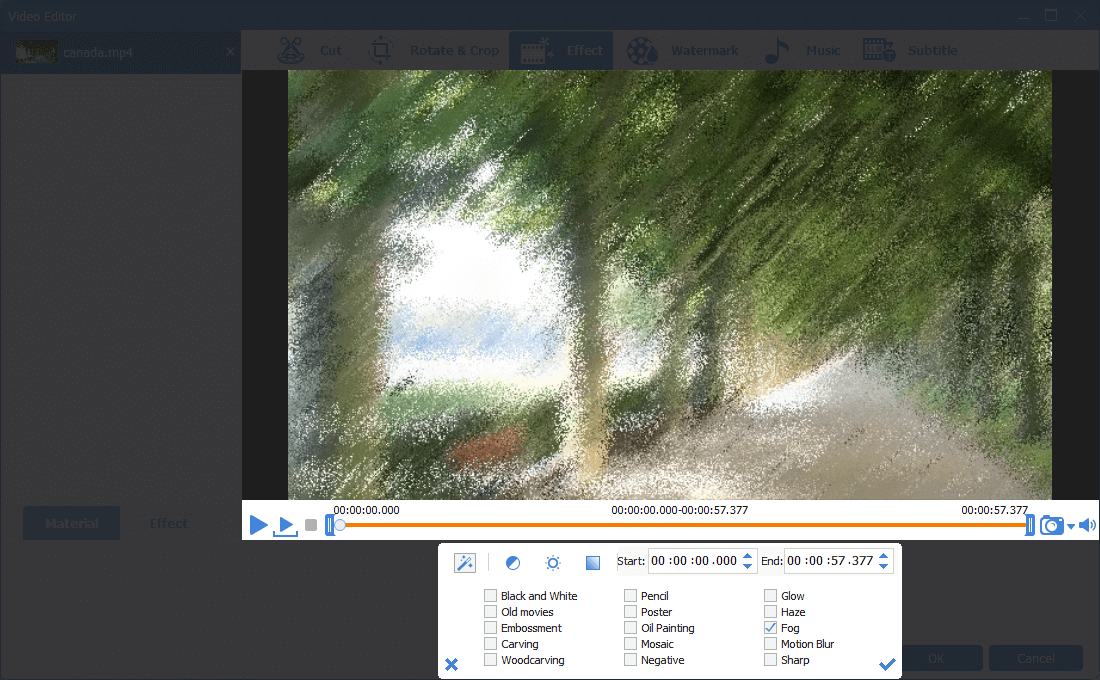Select the magic wand effects icon
1100x680 pixels.
coord(464,562)
